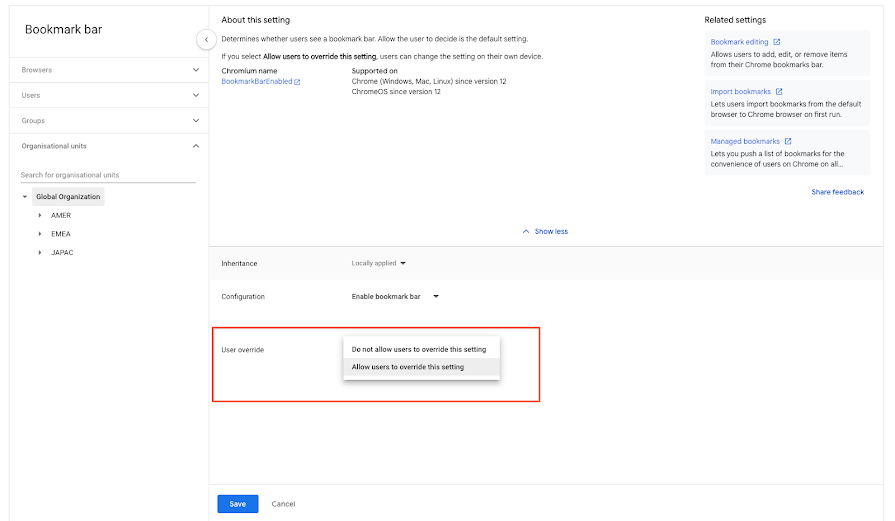
Task: Click the Share feedback link
Action: [837, 192]
